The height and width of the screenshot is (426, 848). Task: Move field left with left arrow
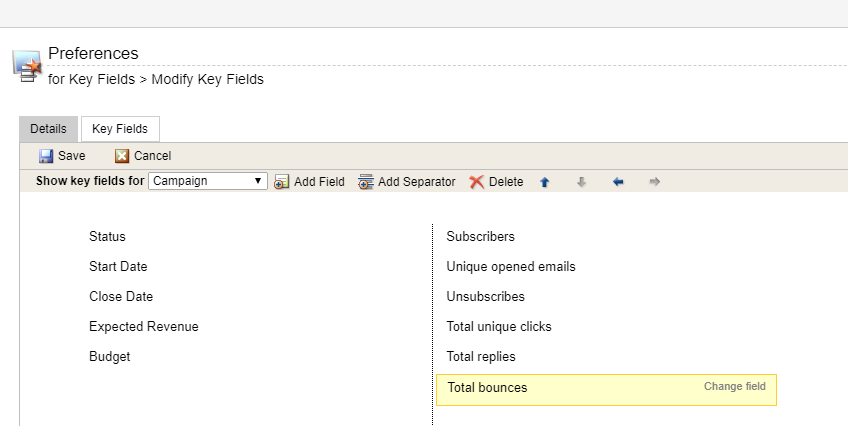[x=618, y=182]
